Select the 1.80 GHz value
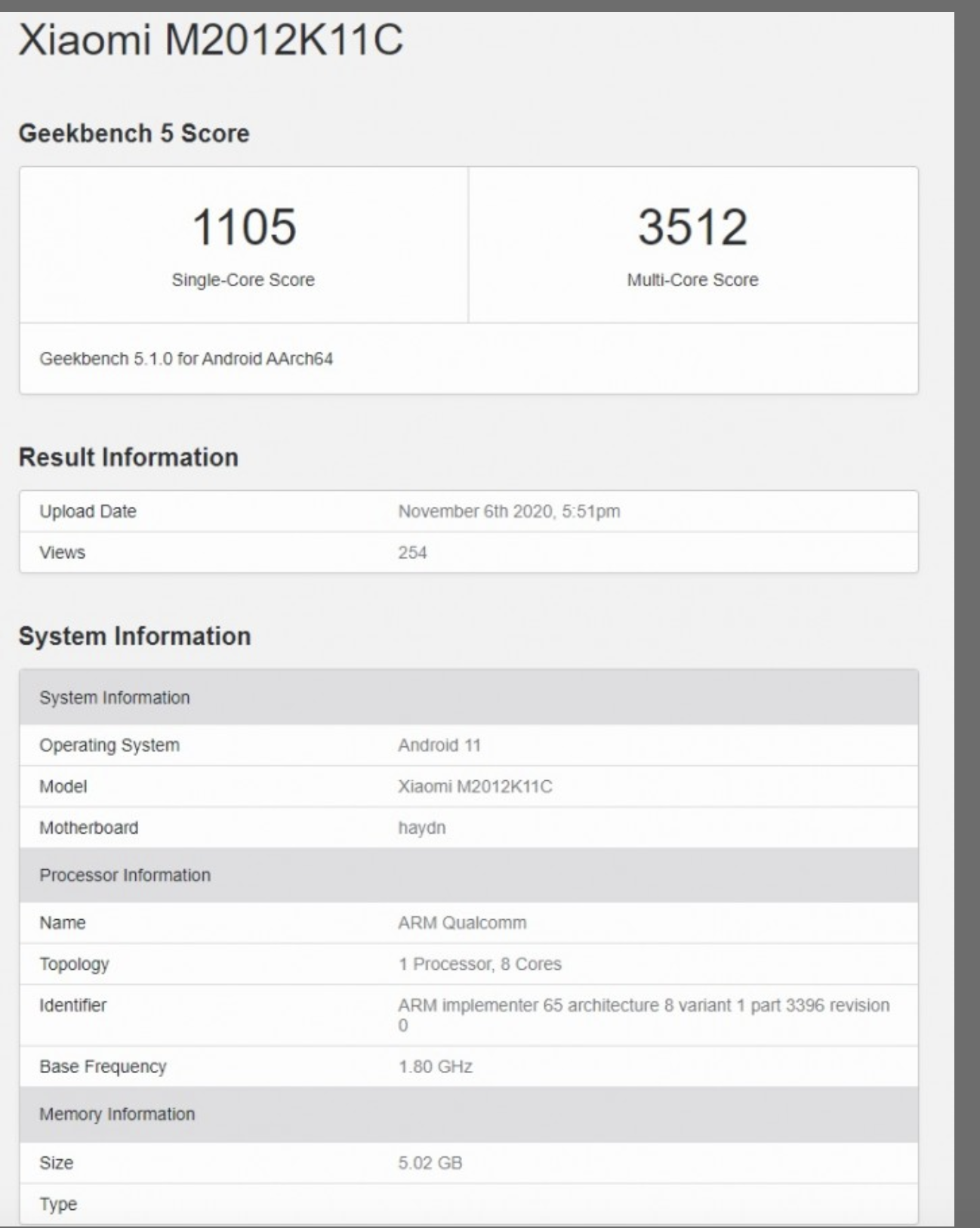Screen dimensions: 980x1228 (435, 1066)
